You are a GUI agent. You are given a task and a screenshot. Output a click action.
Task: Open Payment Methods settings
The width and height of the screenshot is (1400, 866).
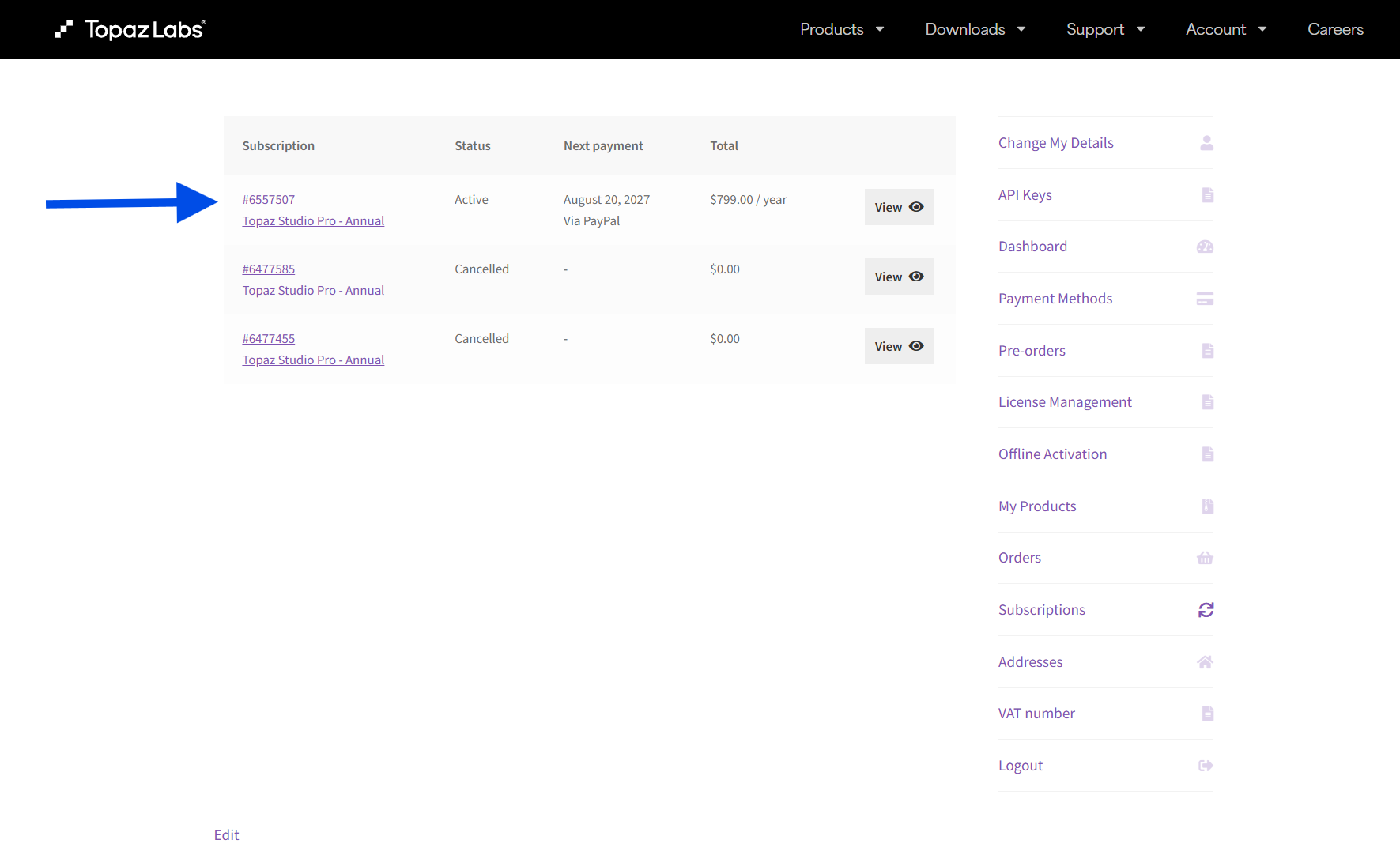click(x=1055, y=299)
